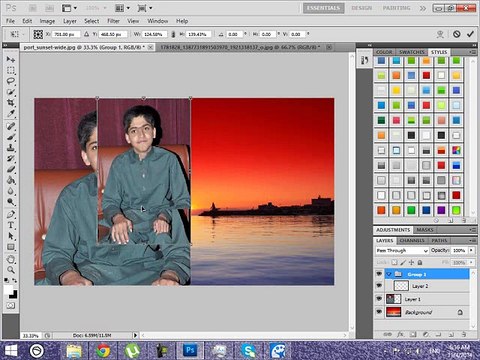
Task: Open the Opacity slider arrow
Action: point(471,250)
